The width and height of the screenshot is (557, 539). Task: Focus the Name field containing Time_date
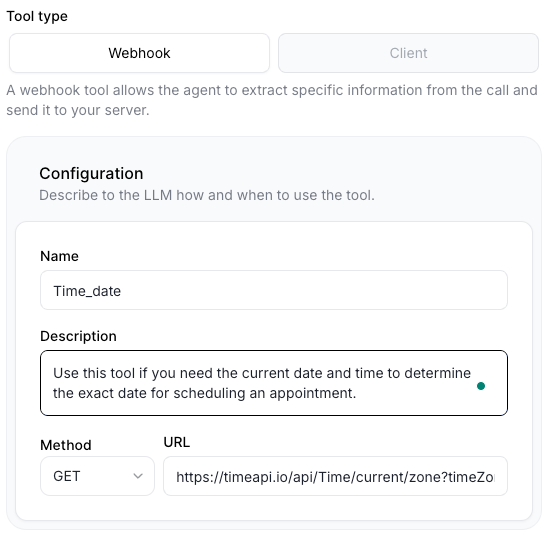point(274,290)
